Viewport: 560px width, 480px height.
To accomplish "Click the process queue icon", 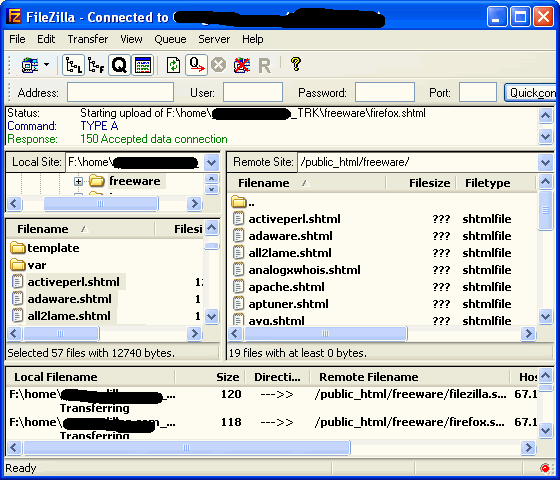I will 196,65.
